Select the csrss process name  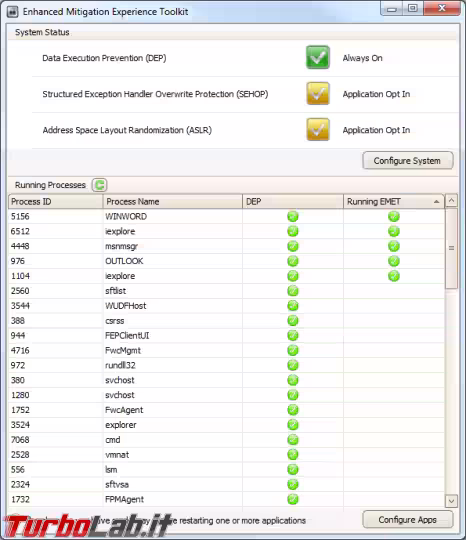pyautogui.click(x=115, y=321)
